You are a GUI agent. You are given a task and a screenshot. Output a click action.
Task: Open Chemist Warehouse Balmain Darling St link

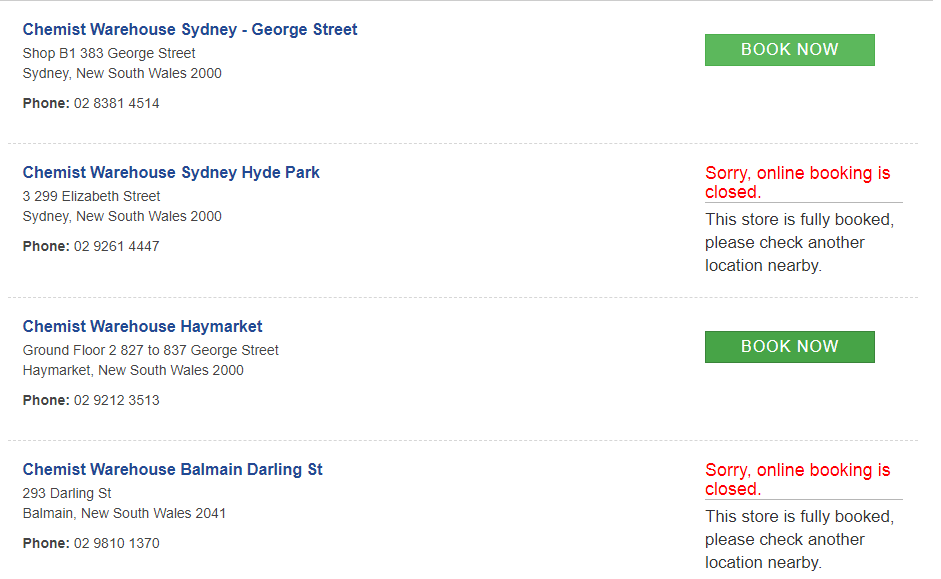pyautogui.click(x=172, y=470)
